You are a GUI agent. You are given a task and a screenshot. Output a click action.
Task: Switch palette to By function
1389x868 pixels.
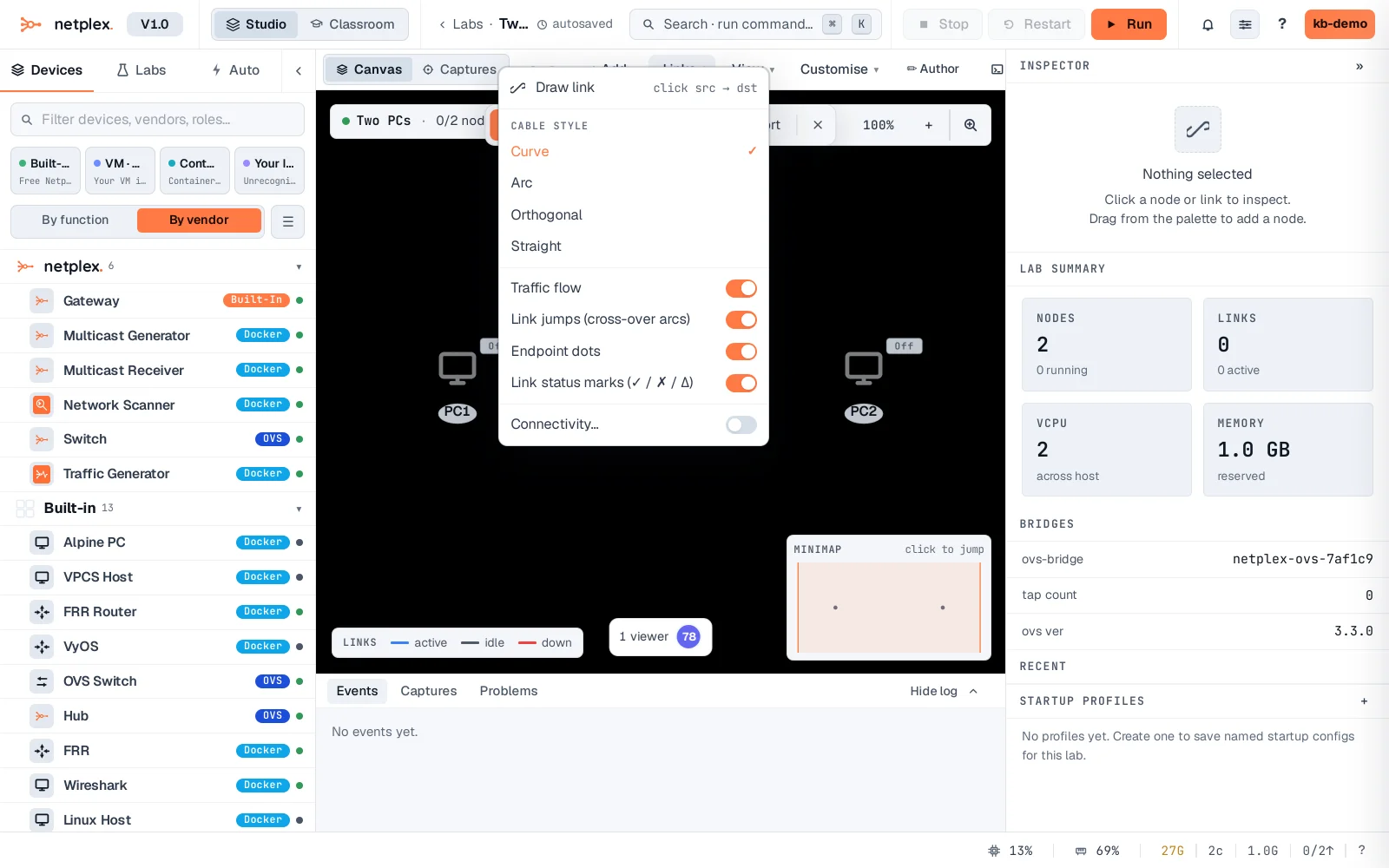(76, 220)
